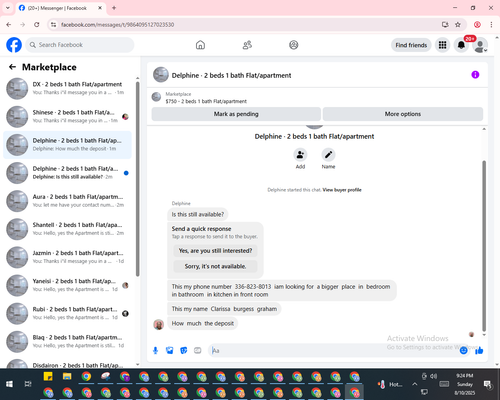500x400 pixels.
Task: Open the Chrome tab search dropdown
Action: 8,8
